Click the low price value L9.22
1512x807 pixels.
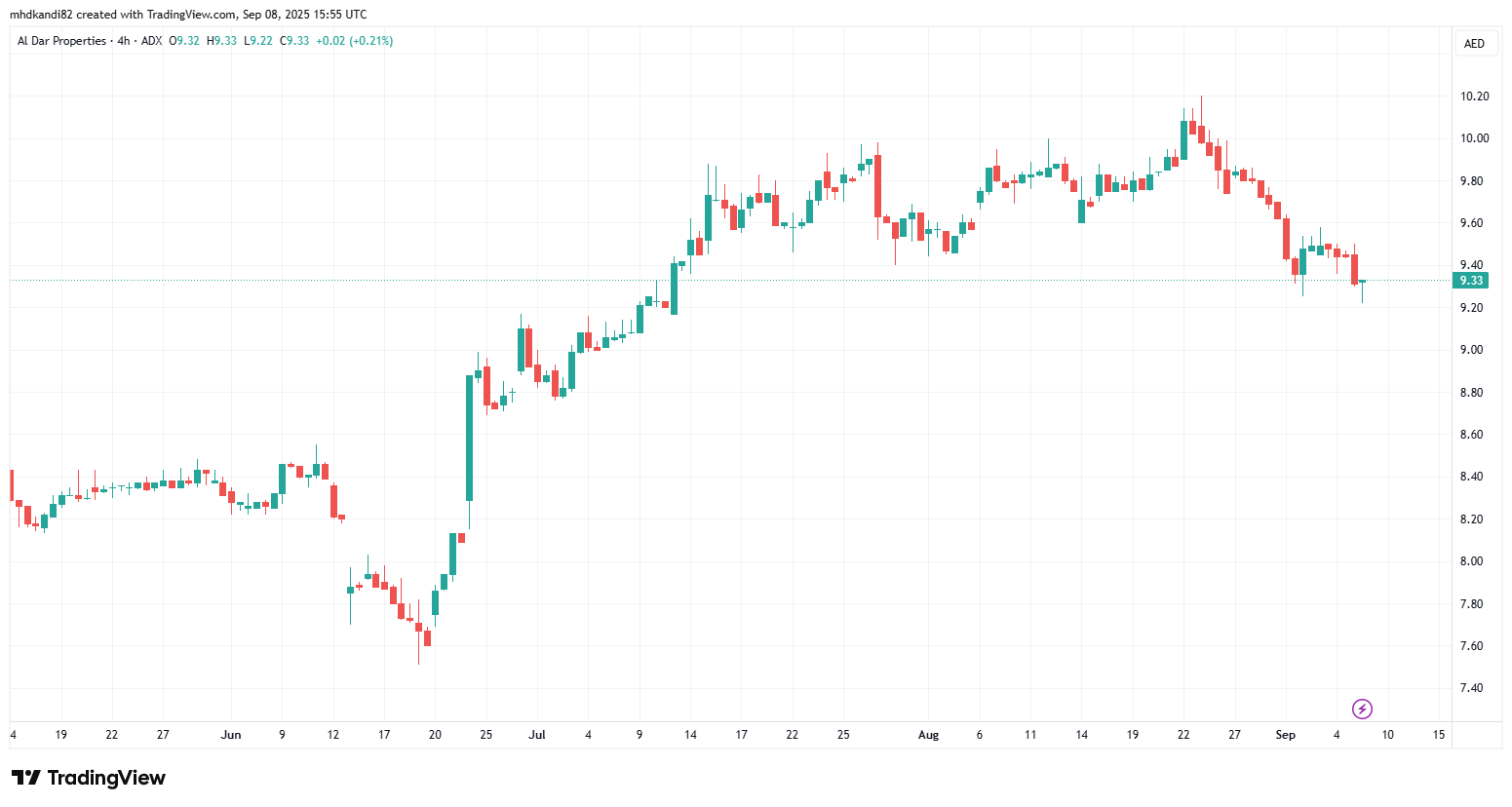(x=258, y=41)
